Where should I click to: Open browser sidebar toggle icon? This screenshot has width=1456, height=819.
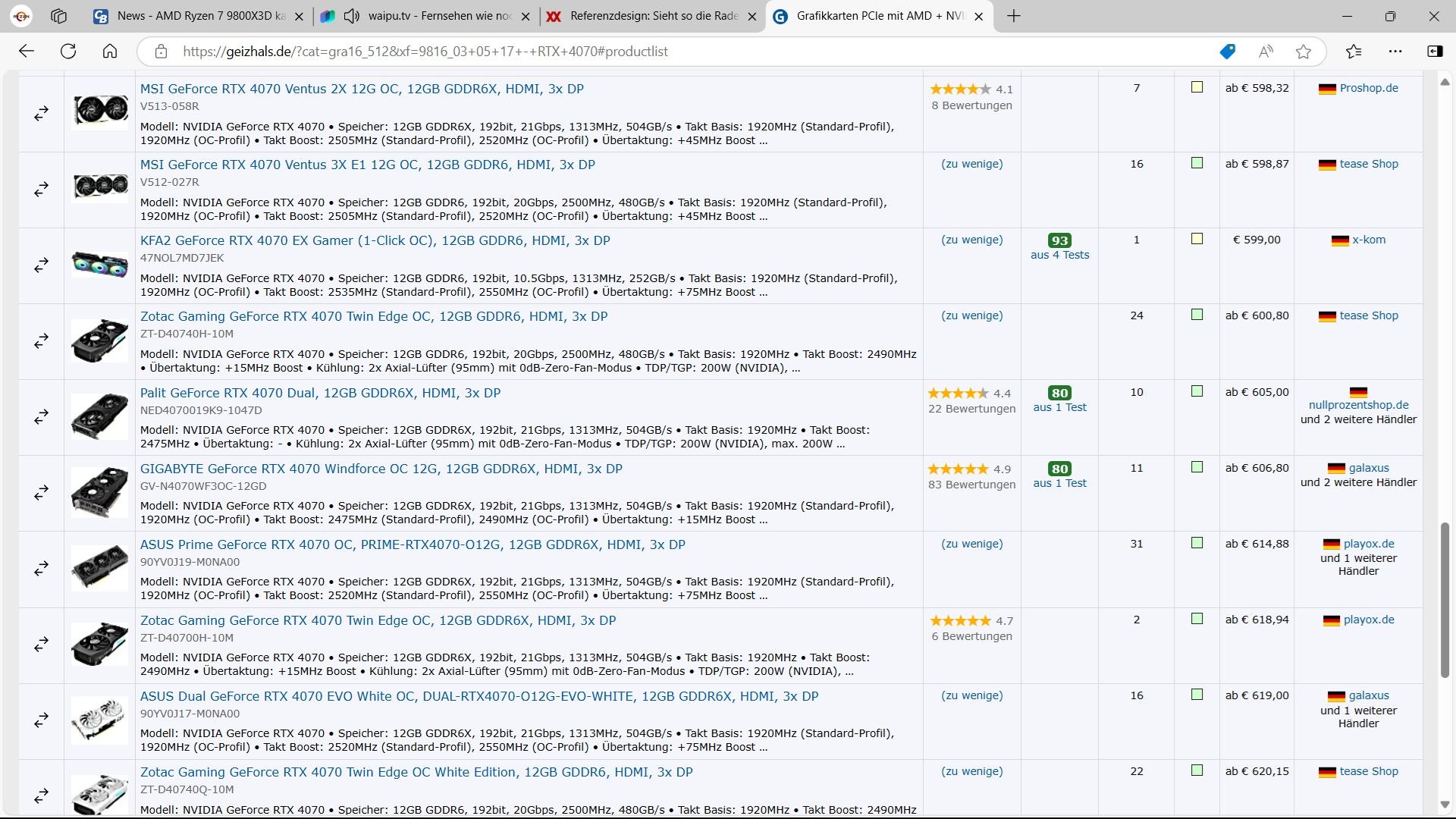pyautogui.click(x=1435, y=52)
